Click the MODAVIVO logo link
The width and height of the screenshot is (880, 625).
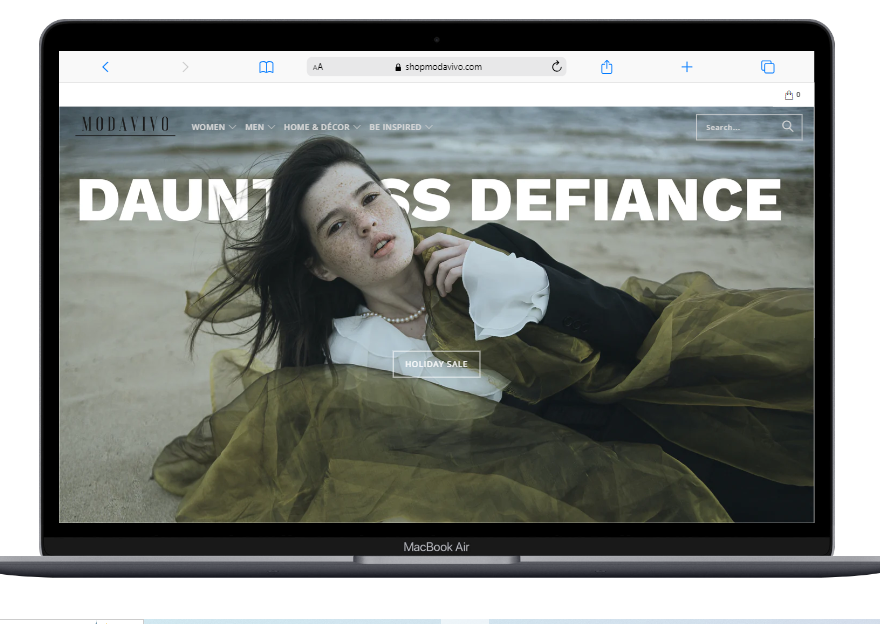click(x=125, y=125)
